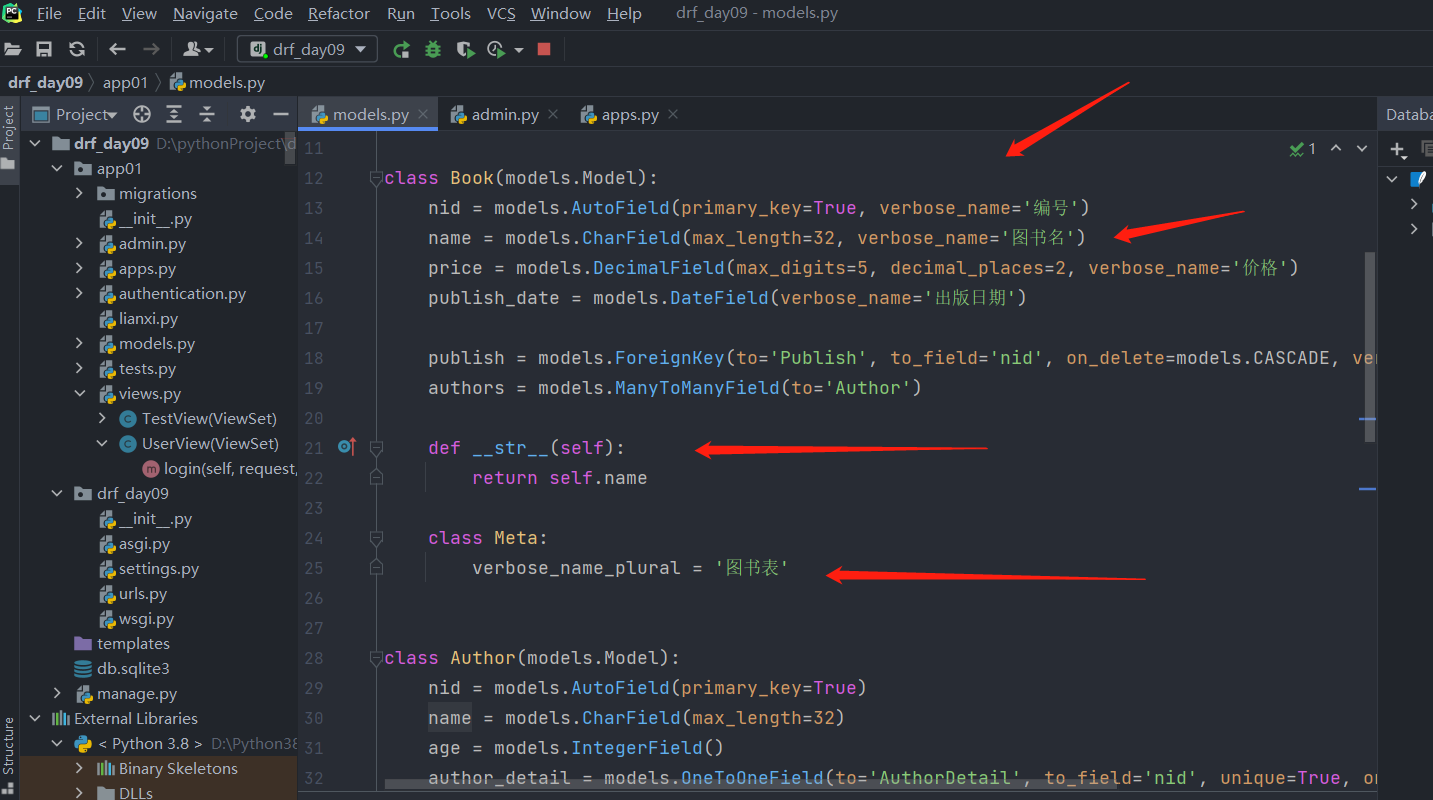Close the models.py editor tab
The width and height of the screenshot is (1433, 800).
pyautogui.click(x=423, y=114)
